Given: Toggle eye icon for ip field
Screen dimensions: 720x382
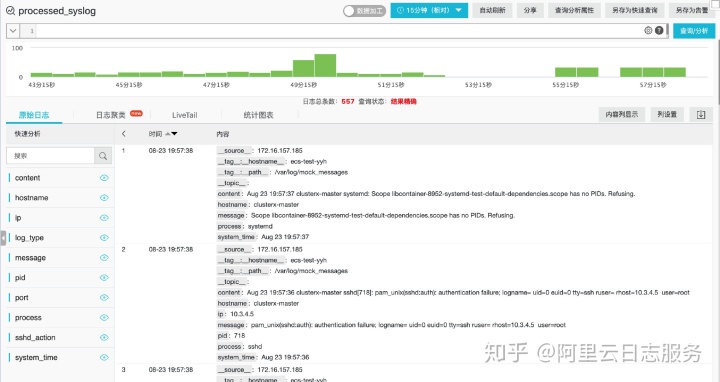Looking at the screenshot, I should point(104,218).
